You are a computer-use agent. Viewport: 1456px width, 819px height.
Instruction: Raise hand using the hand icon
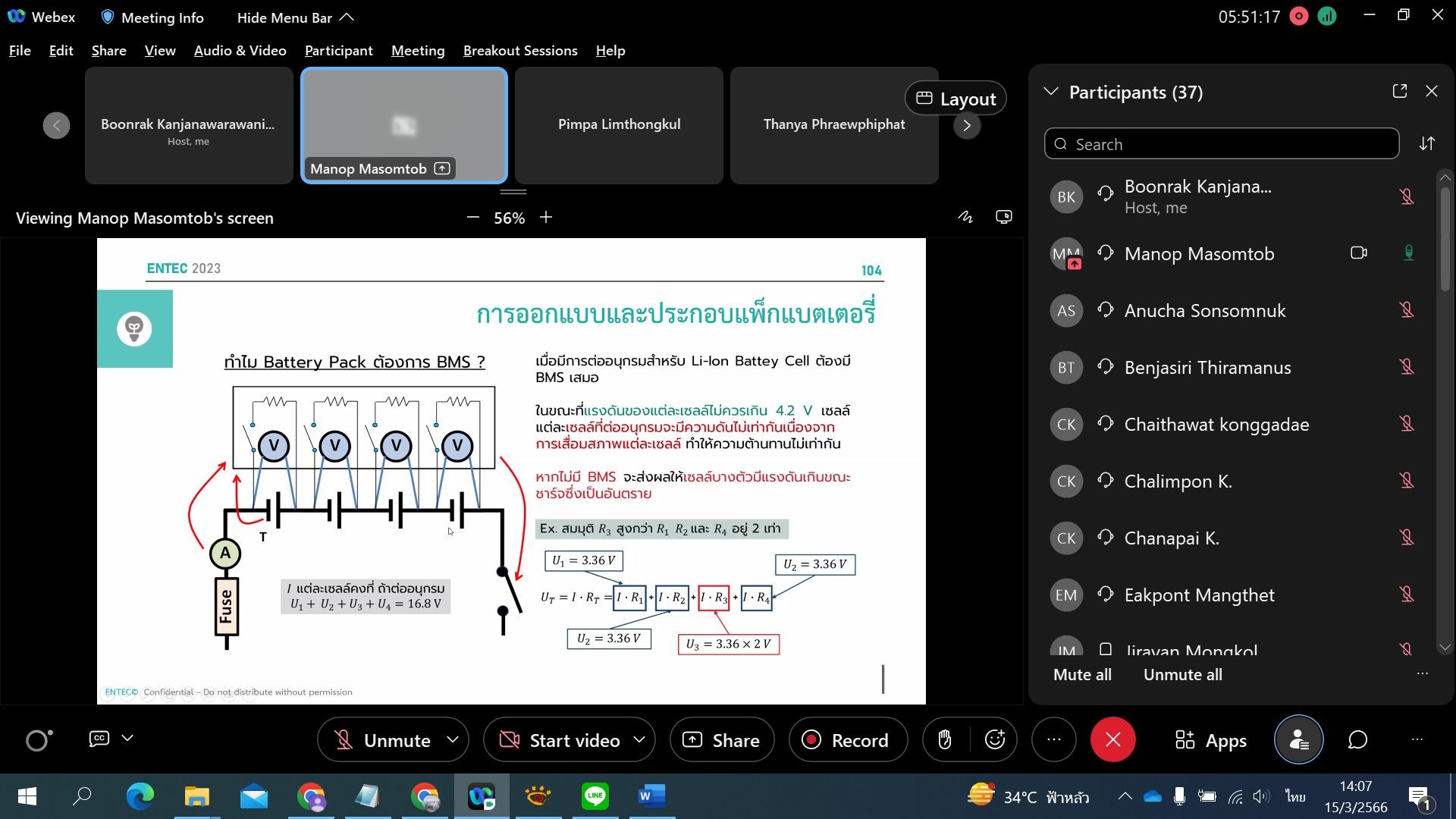pos(945,739)
